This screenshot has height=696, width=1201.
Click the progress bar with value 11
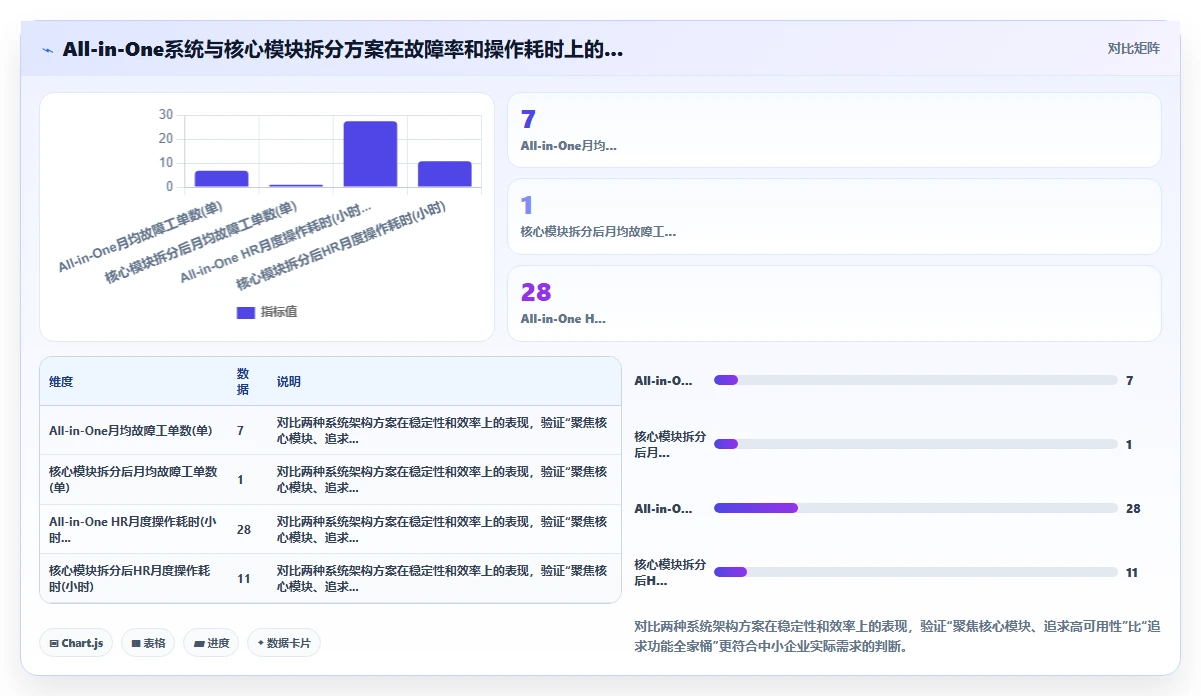[x=915, y=572]
